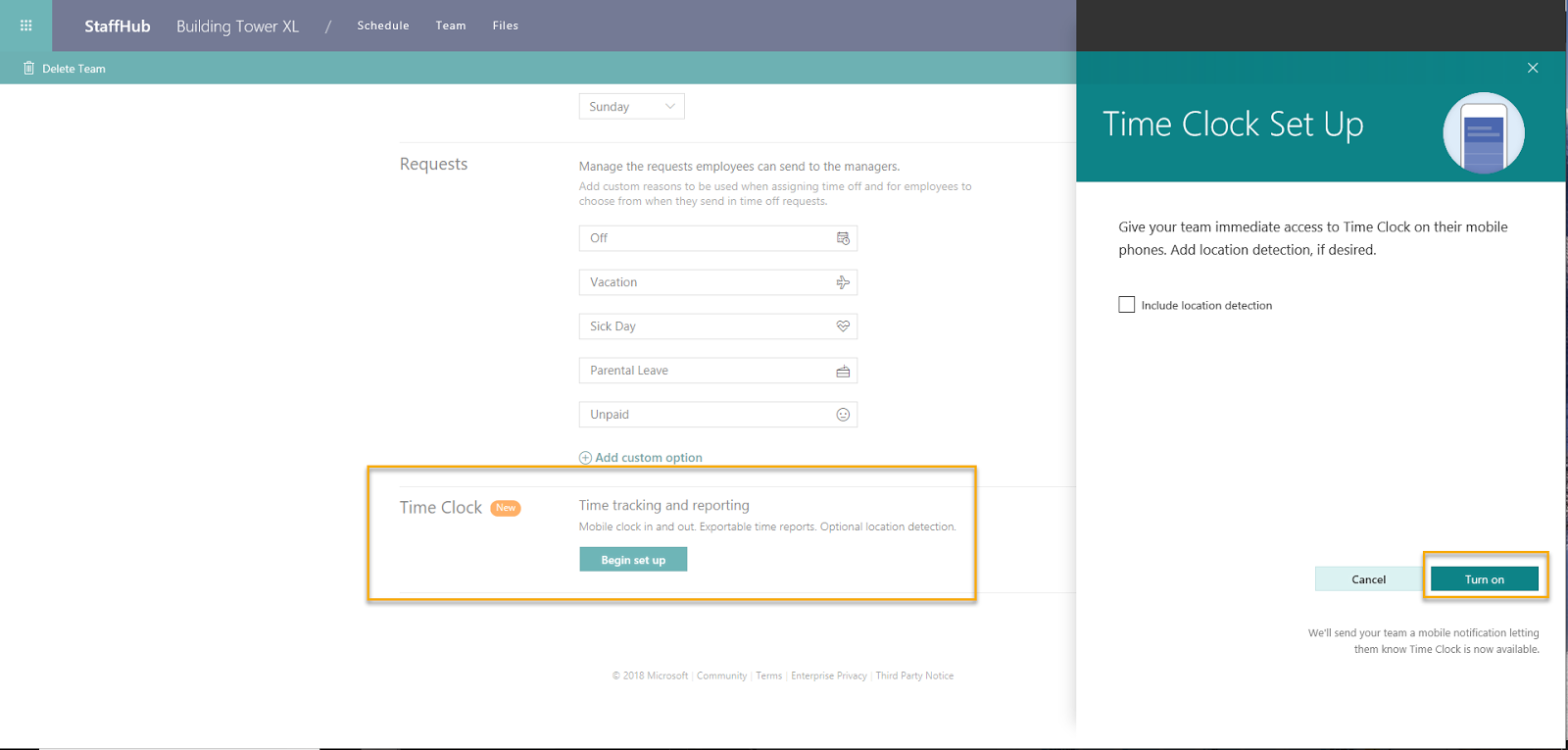Click the Requests section heading
The image size is (1568, 750).
[x=434, y=164]
